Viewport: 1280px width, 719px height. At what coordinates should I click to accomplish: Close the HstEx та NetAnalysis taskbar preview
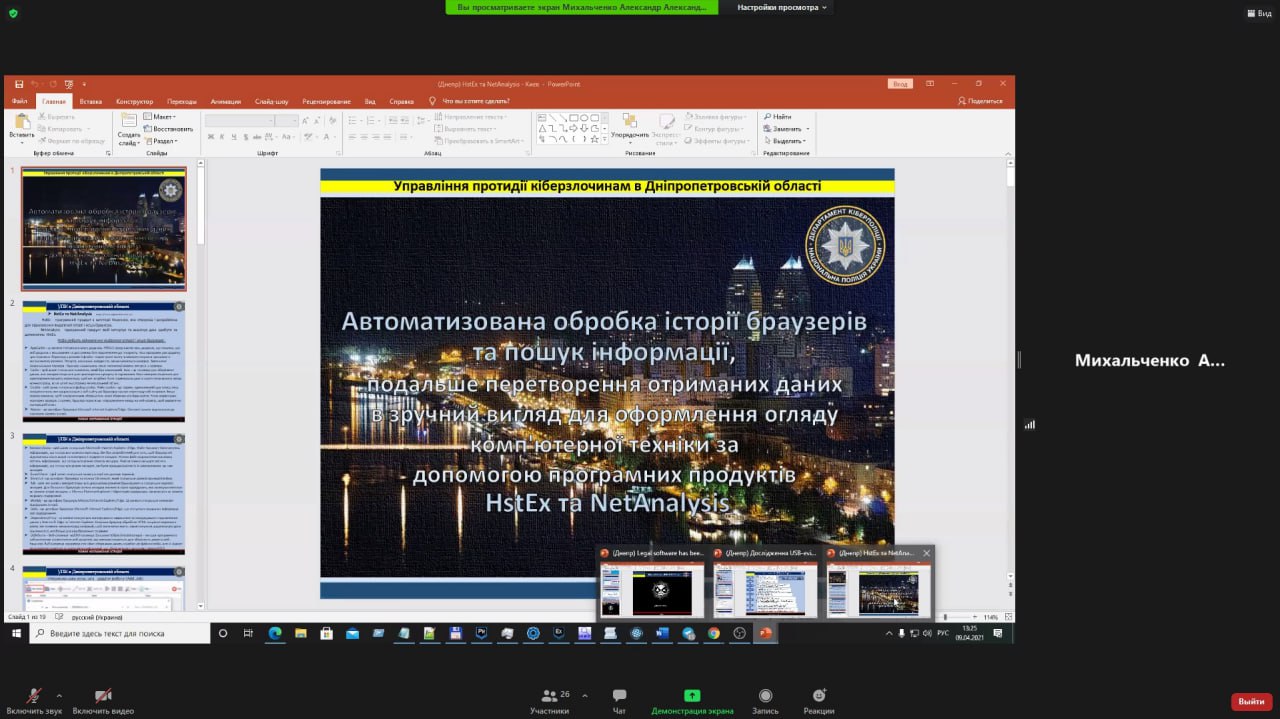click(x=927, y=553)
